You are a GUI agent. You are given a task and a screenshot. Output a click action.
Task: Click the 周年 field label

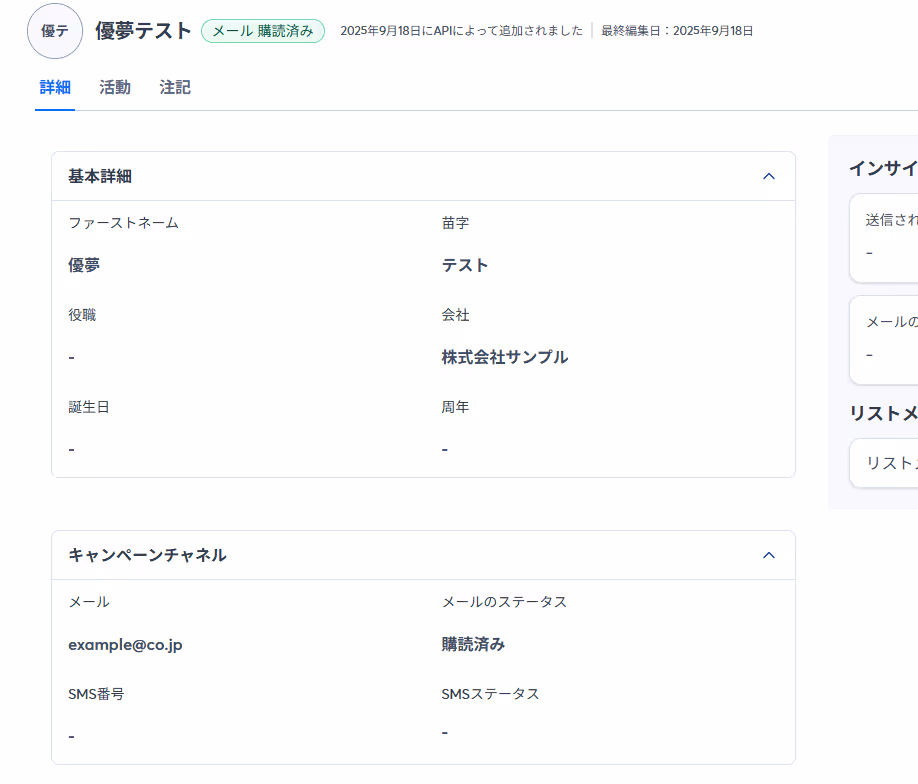455,407
